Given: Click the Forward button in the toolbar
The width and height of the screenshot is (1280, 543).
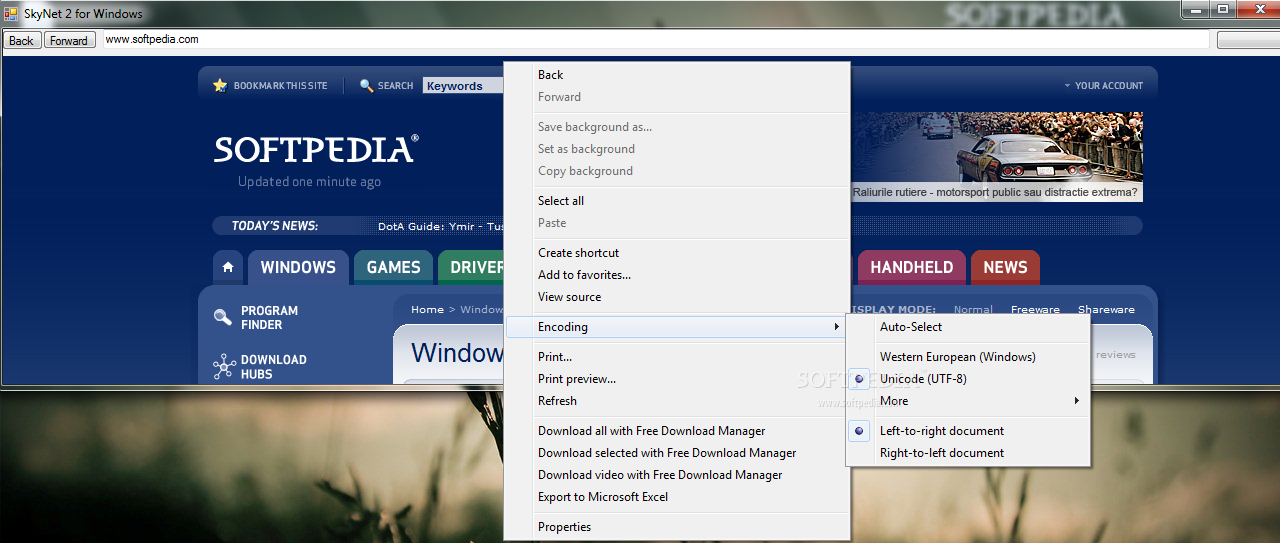Looking at the screenshot, I should click(x=69, y=41).
